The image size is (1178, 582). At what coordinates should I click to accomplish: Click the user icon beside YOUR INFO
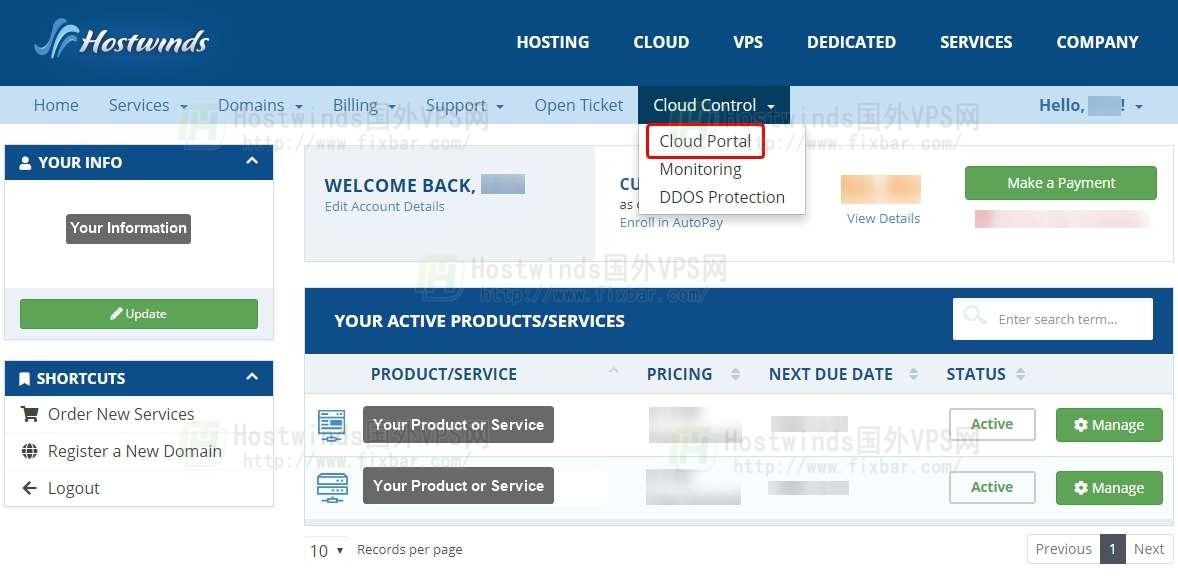(26, 163)
